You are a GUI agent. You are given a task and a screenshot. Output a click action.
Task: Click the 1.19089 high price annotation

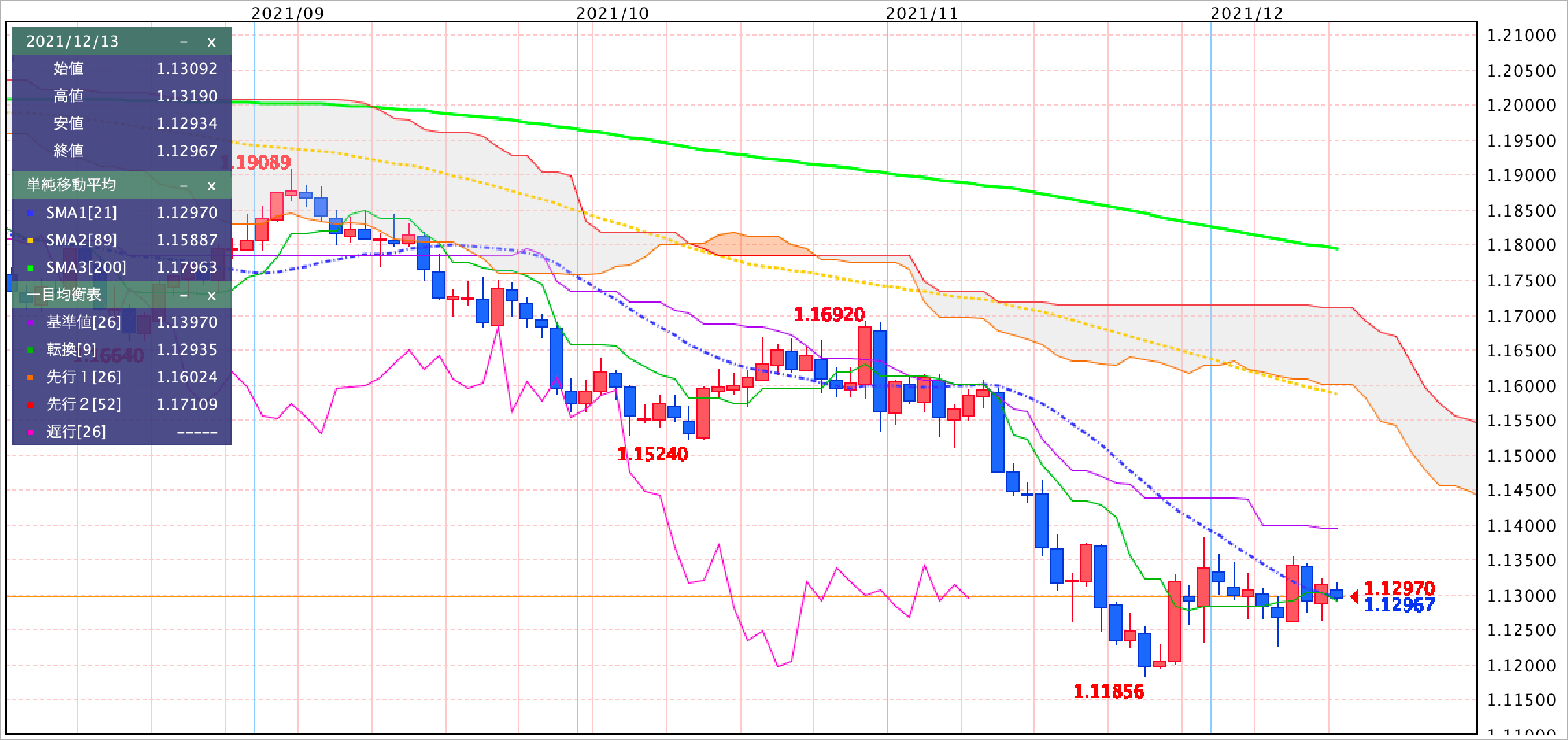(256, 162)
